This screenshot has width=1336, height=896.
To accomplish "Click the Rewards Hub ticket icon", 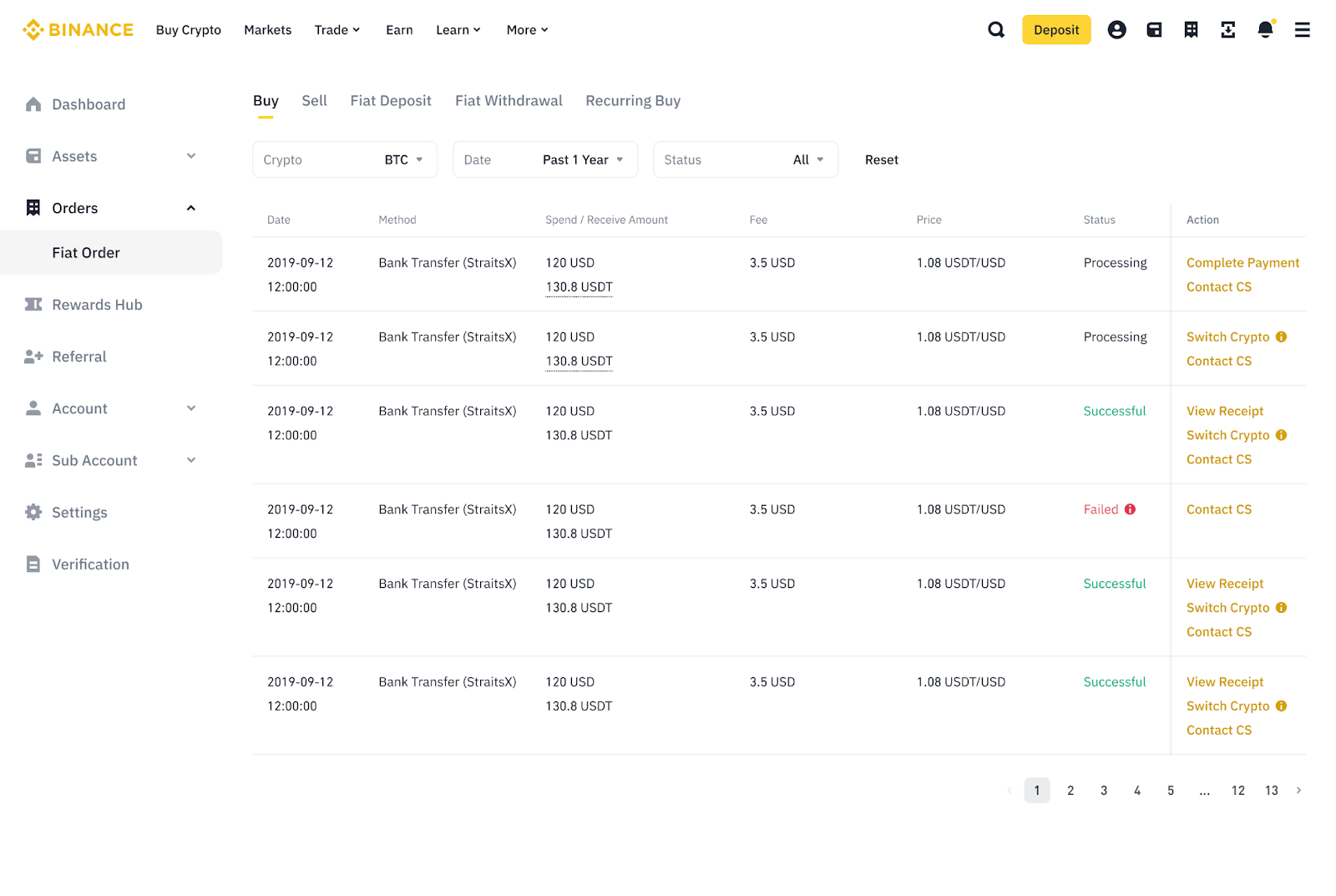I will point(33,305).
